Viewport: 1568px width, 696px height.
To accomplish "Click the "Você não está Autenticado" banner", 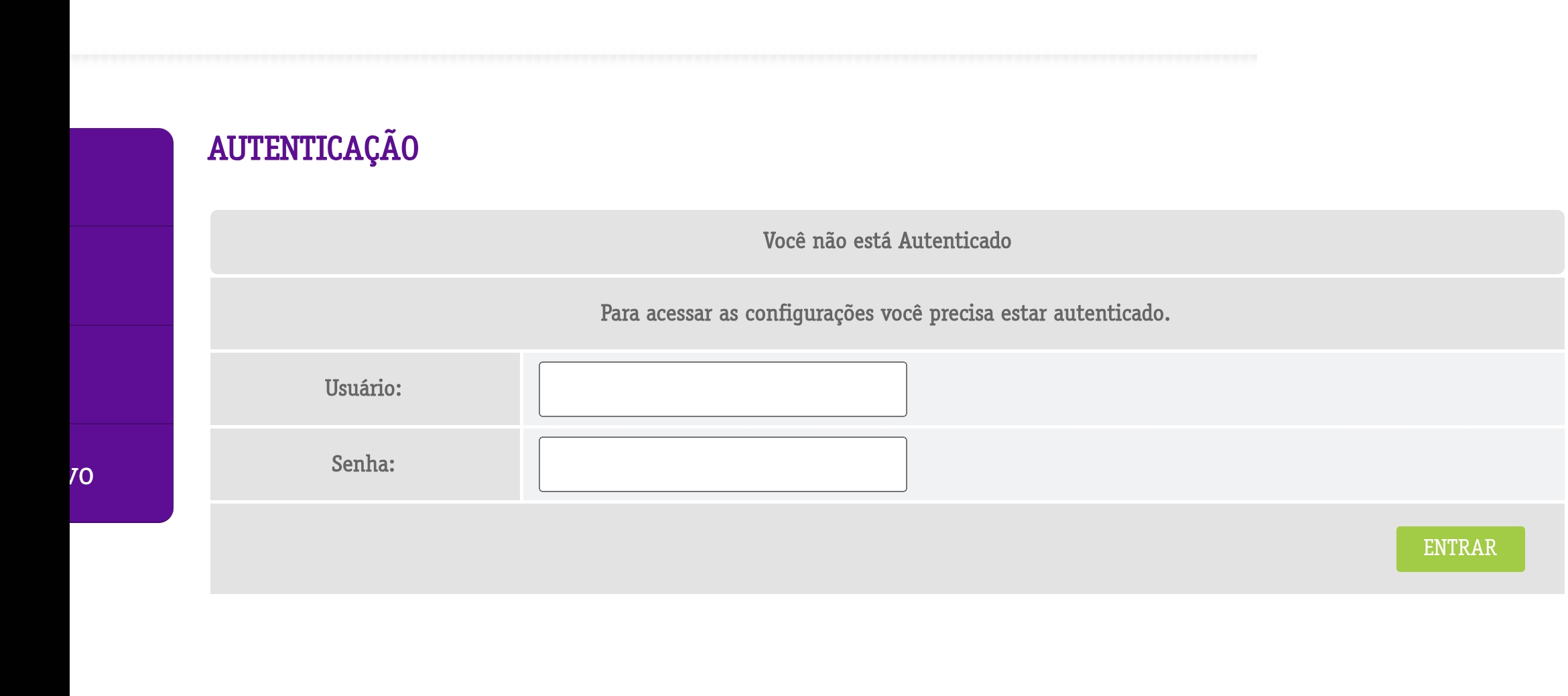I will [887, 241].
